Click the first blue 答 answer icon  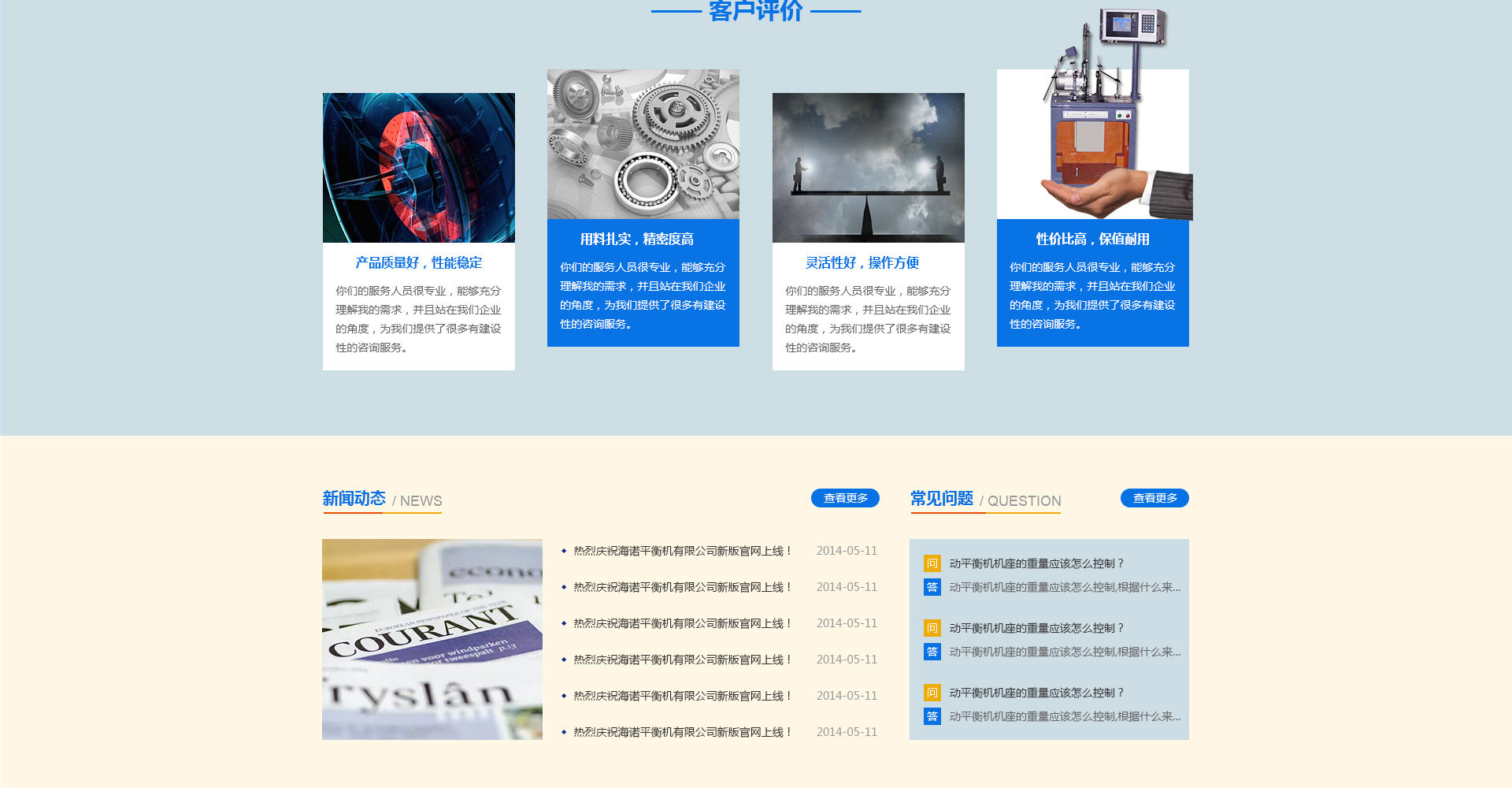pyautogui.click(x=932, y=587)
